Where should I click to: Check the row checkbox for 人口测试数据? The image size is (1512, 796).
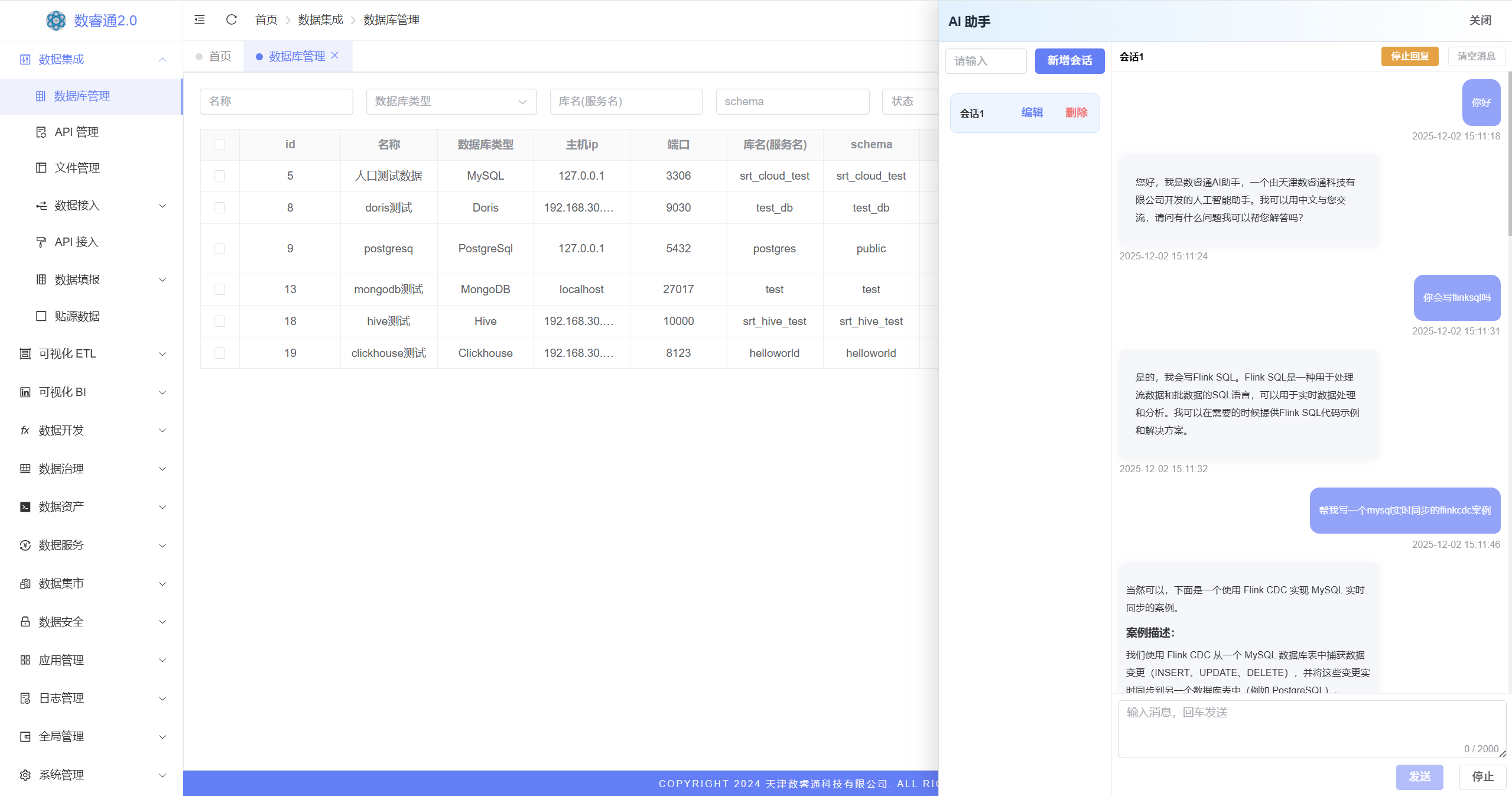pos(219,176)
